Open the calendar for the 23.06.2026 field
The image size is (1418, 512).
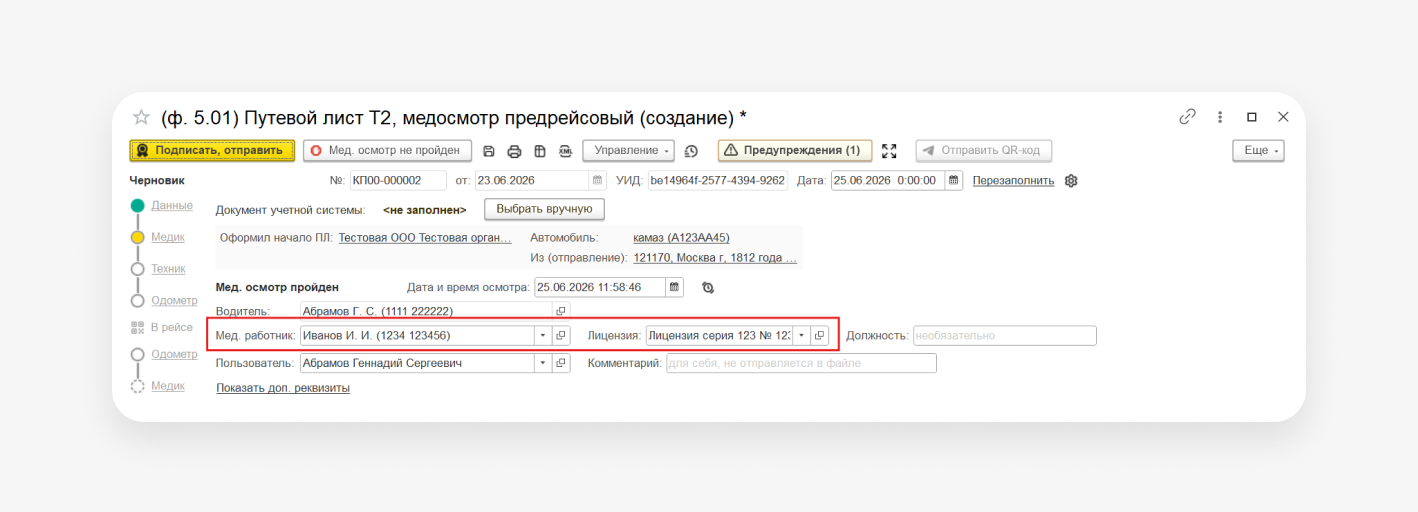tap(598, 181)
